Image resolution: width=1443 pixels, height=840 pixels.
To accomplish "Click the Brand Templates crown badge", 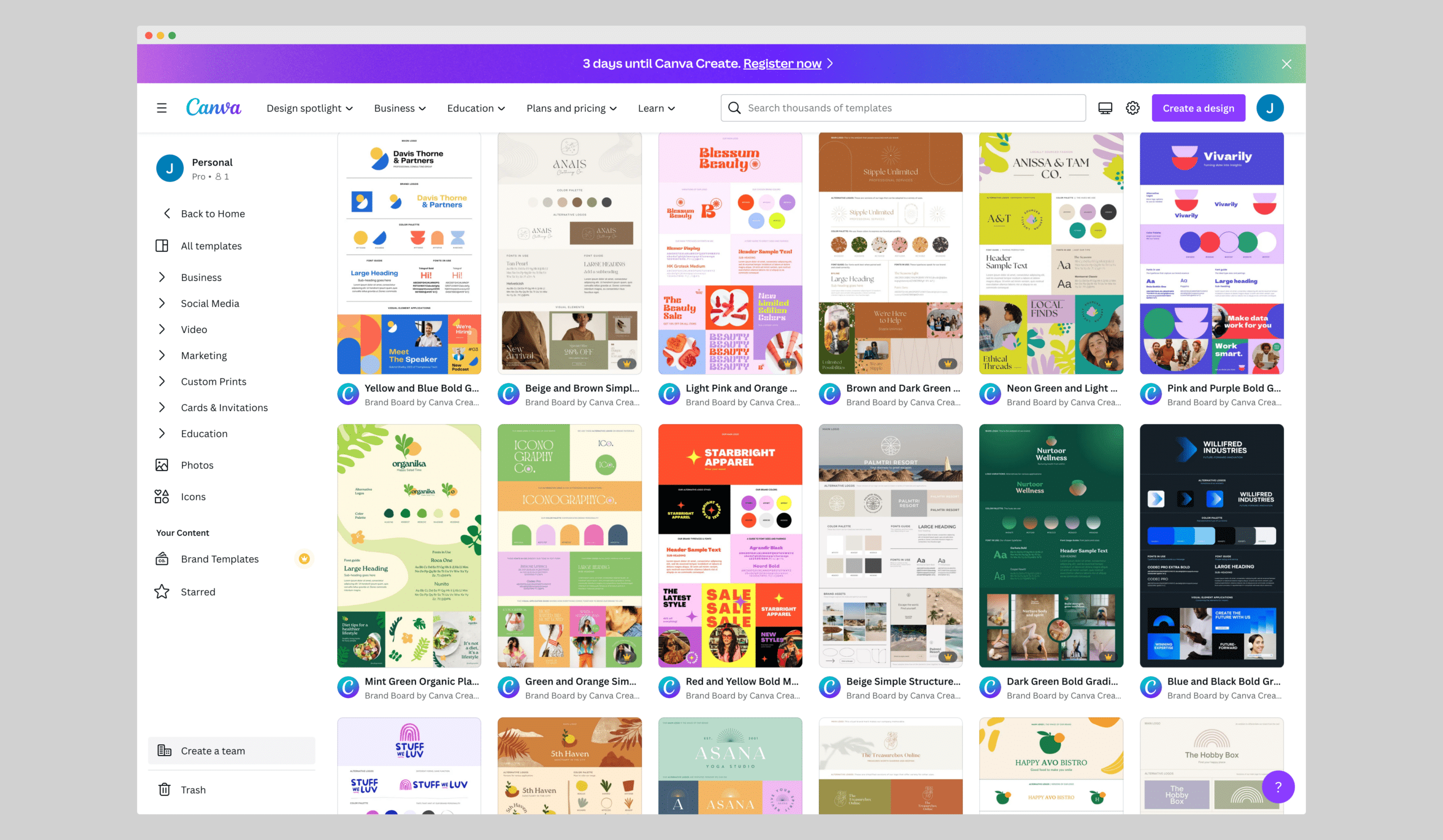I will [304, 558].
